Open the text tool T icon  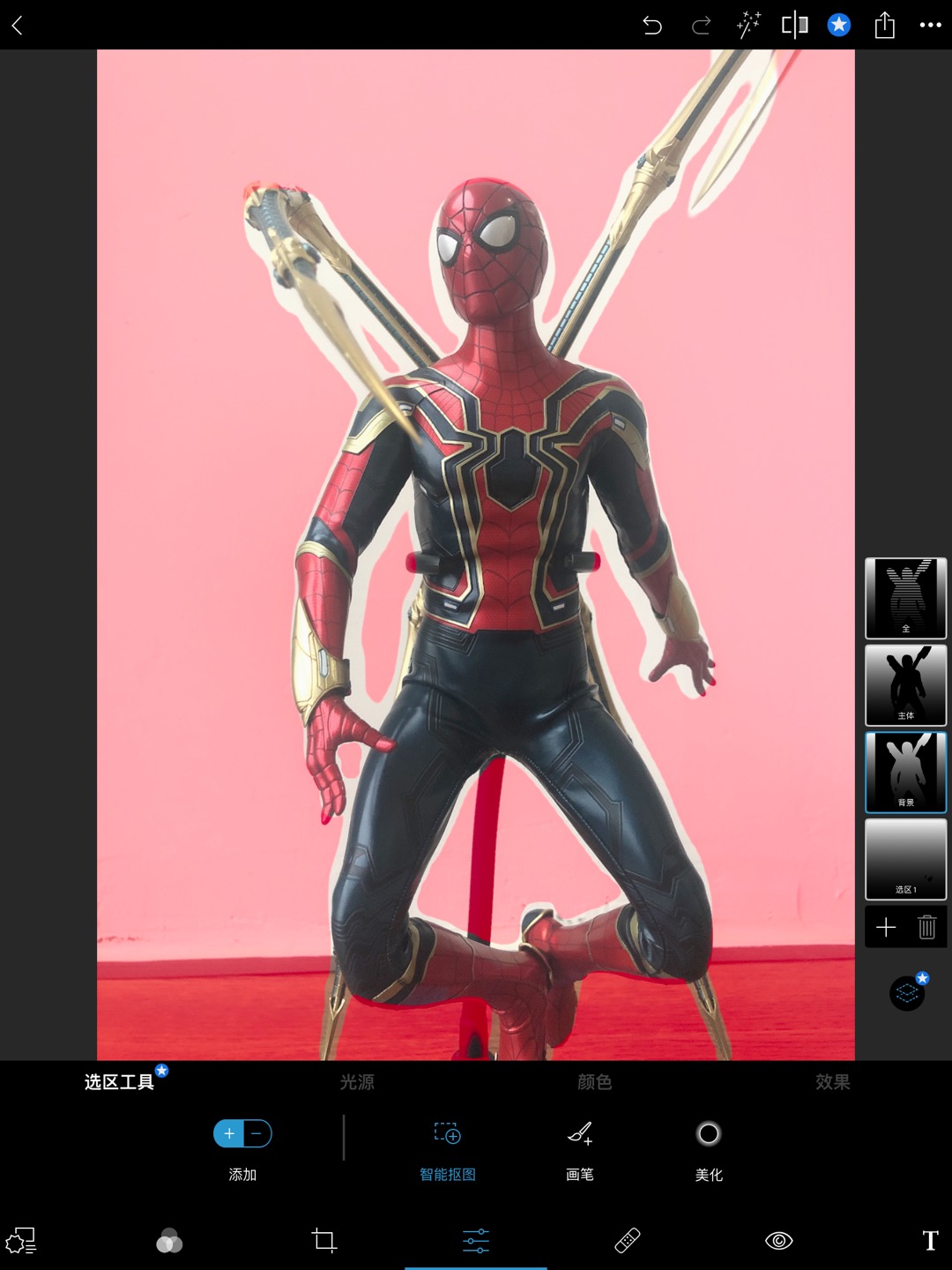tap(931, 1241)
